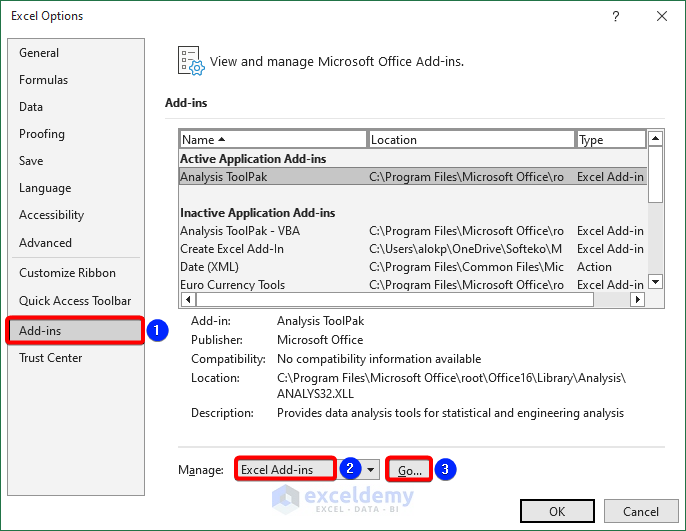Click the Help question mark icon
The image size is (686, 531).
pos(615,16)
